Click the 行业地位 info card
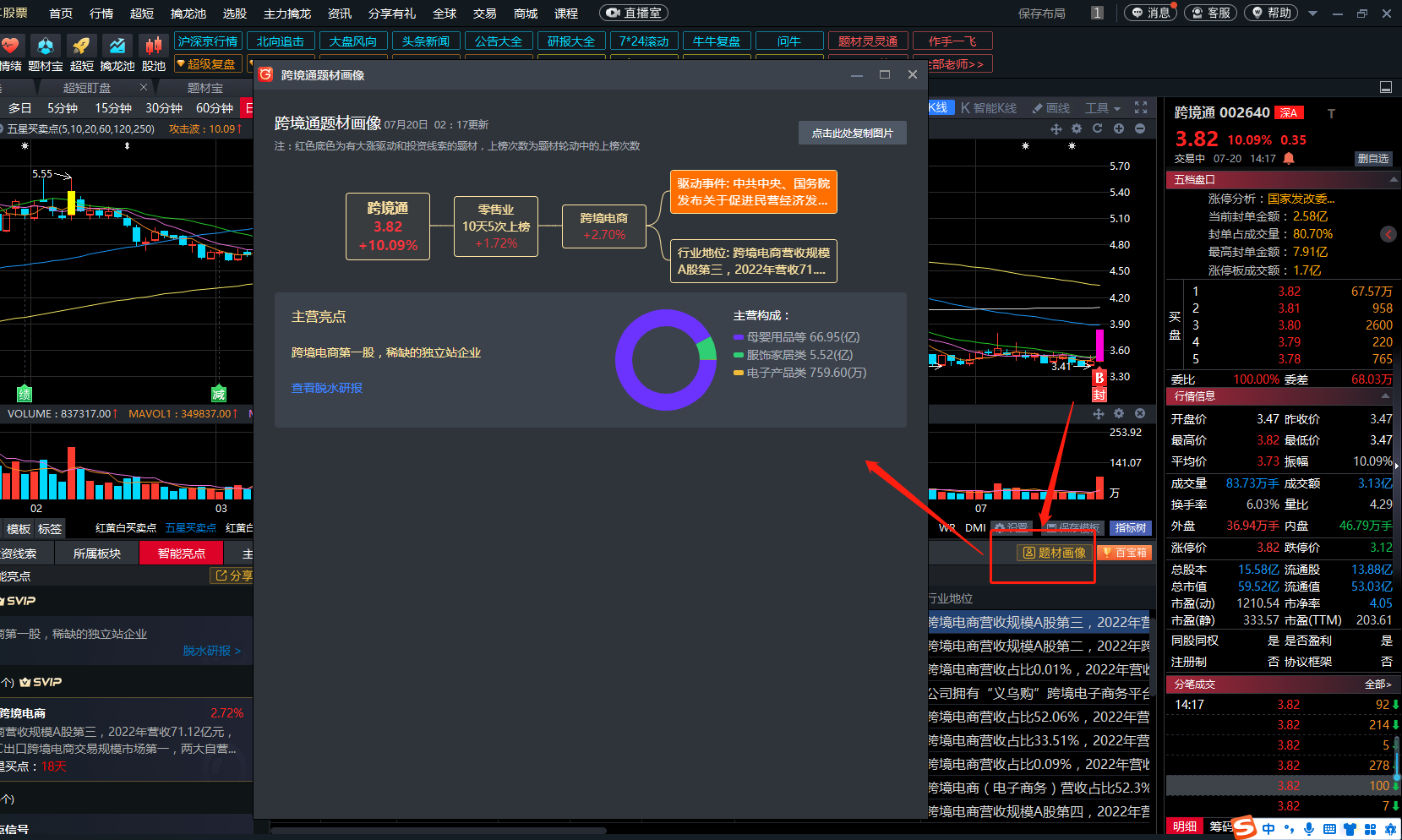This screenshot has height=840, width=1402. 753,261
